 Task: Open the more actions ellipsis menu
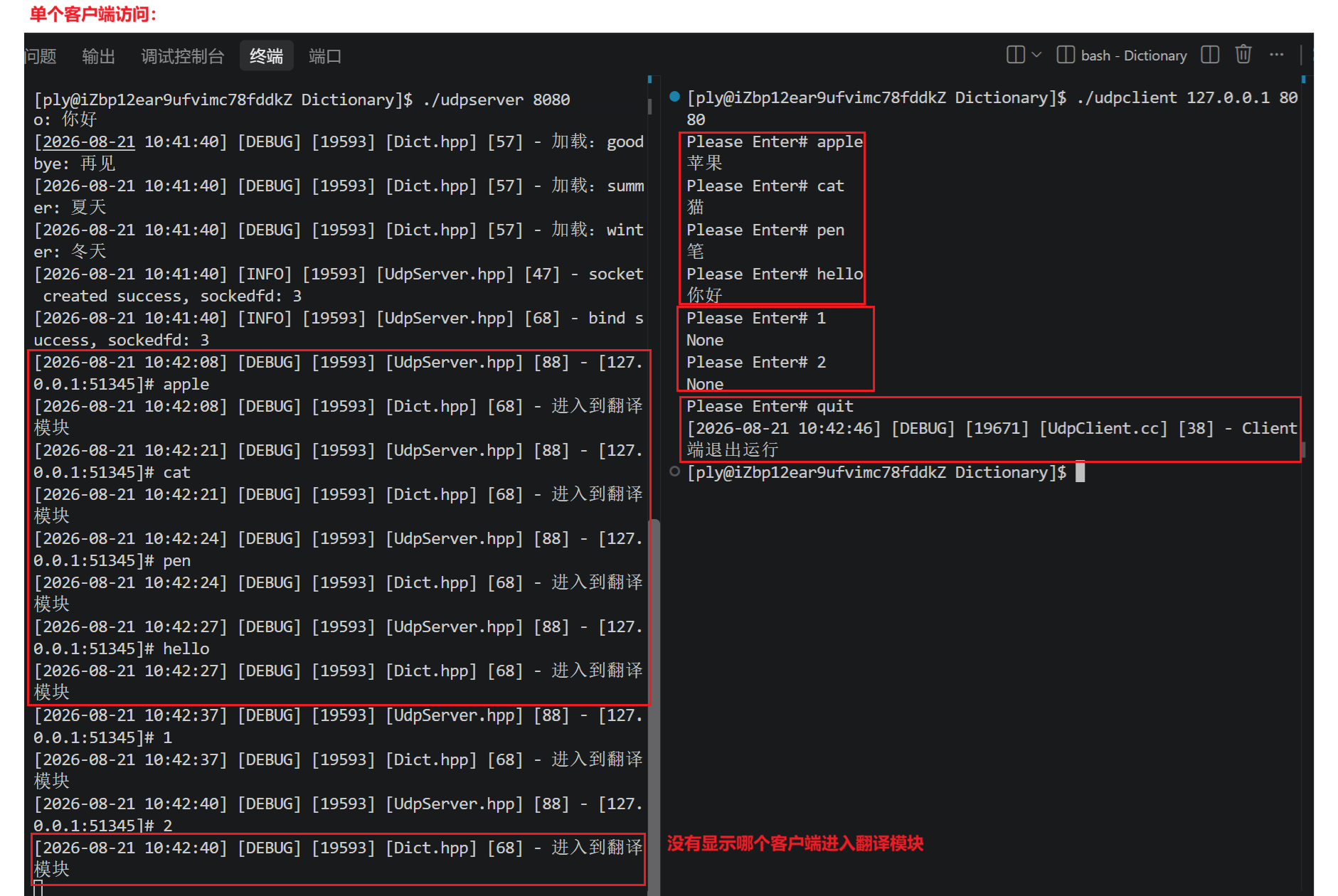coord(1277,55)
